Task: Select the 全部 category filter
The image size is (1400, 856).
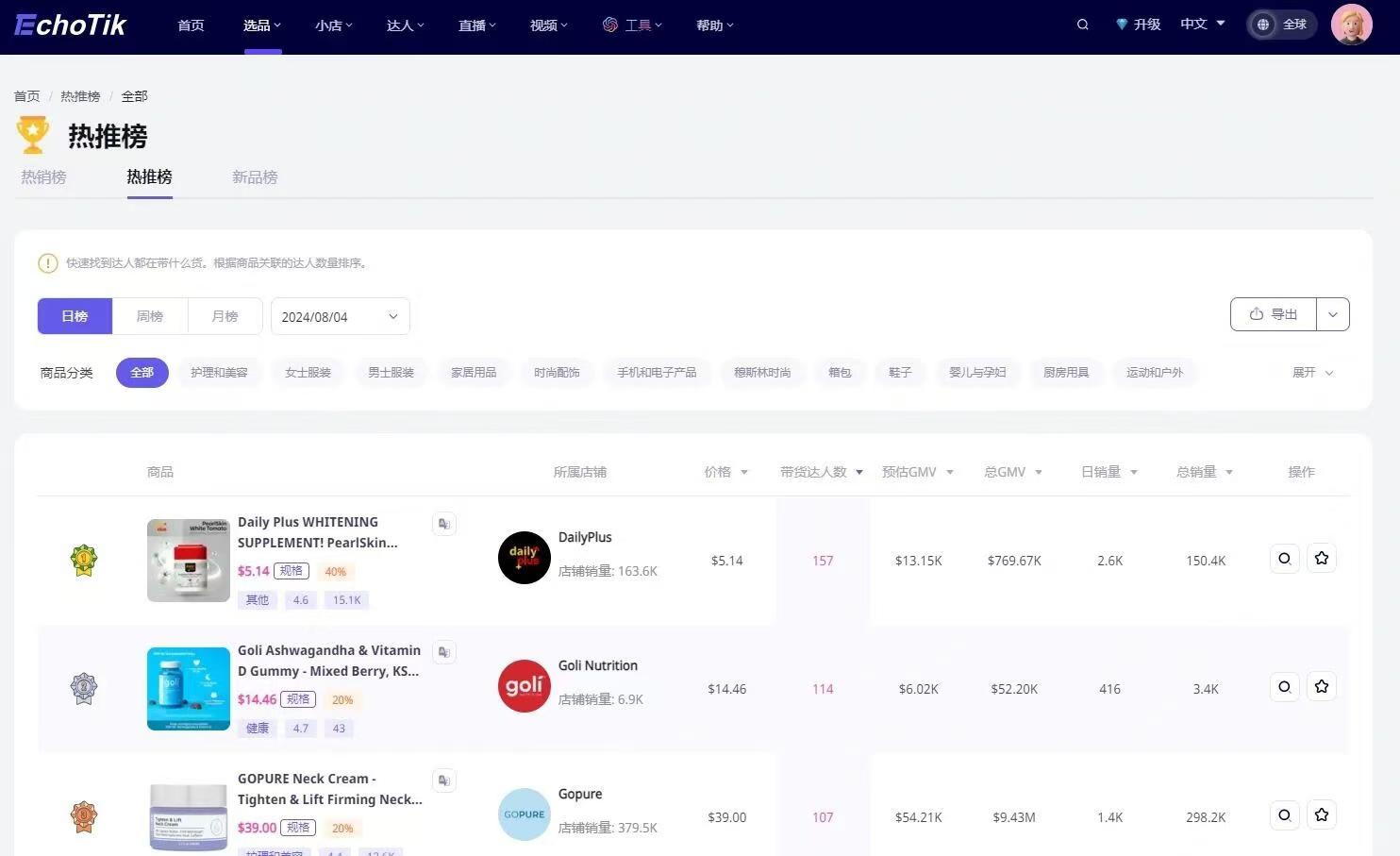Action: coord(142,373)
